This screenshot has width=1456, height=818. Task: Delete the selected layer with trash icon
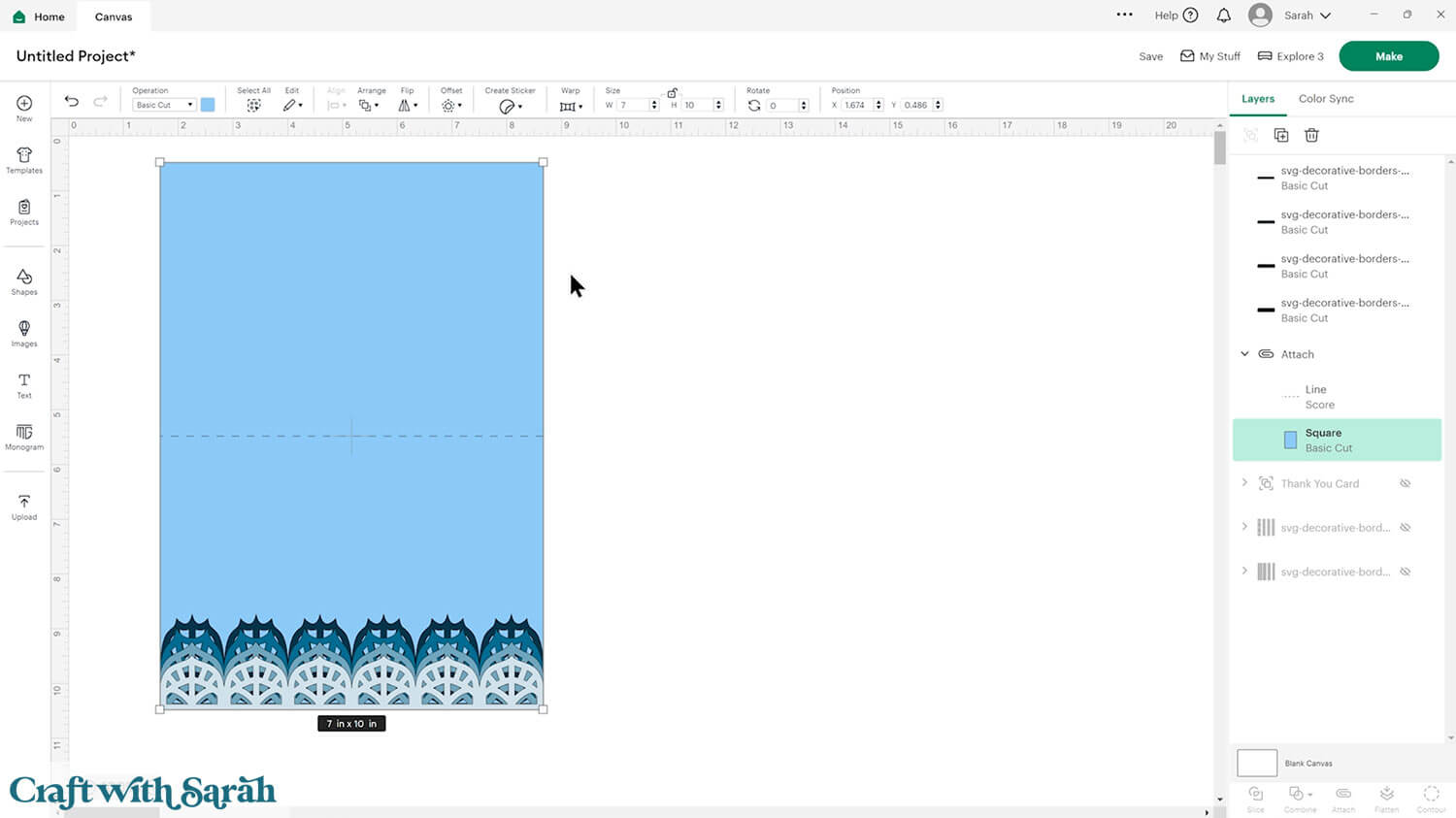pyautogui.click(x=1311, y=135)
